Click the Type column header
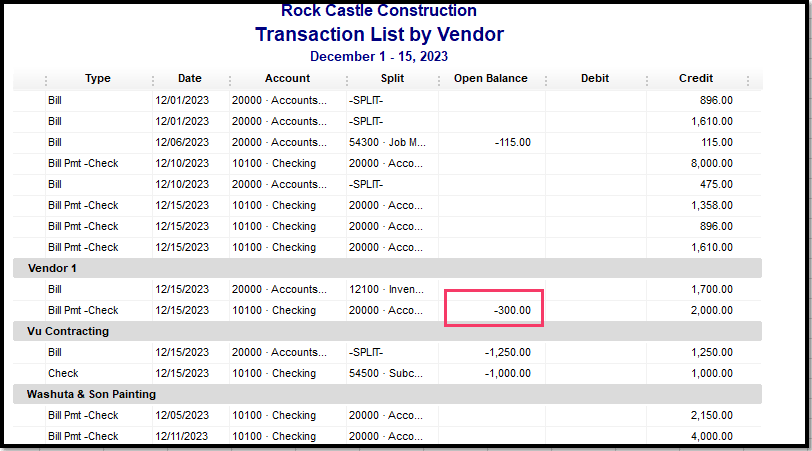Screen dimensions: 812x451 98,78
